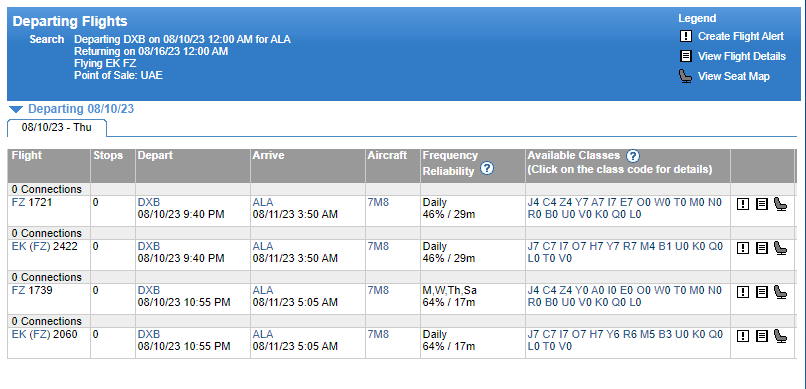Create flight alert for EK (FZ) 2422

pos(742,248)
